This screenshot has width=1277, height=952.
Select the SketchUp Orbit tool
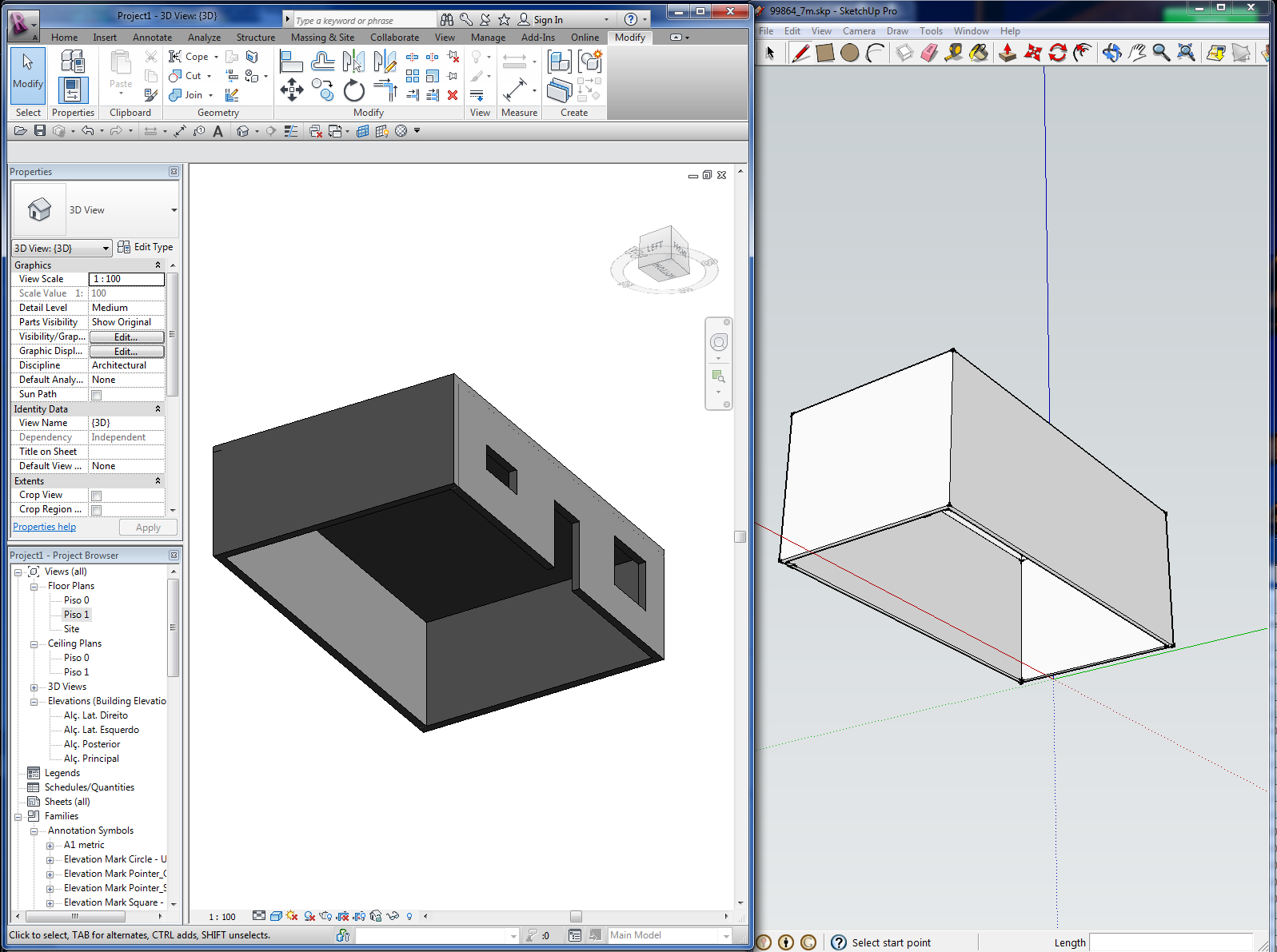coord(1111,53)
